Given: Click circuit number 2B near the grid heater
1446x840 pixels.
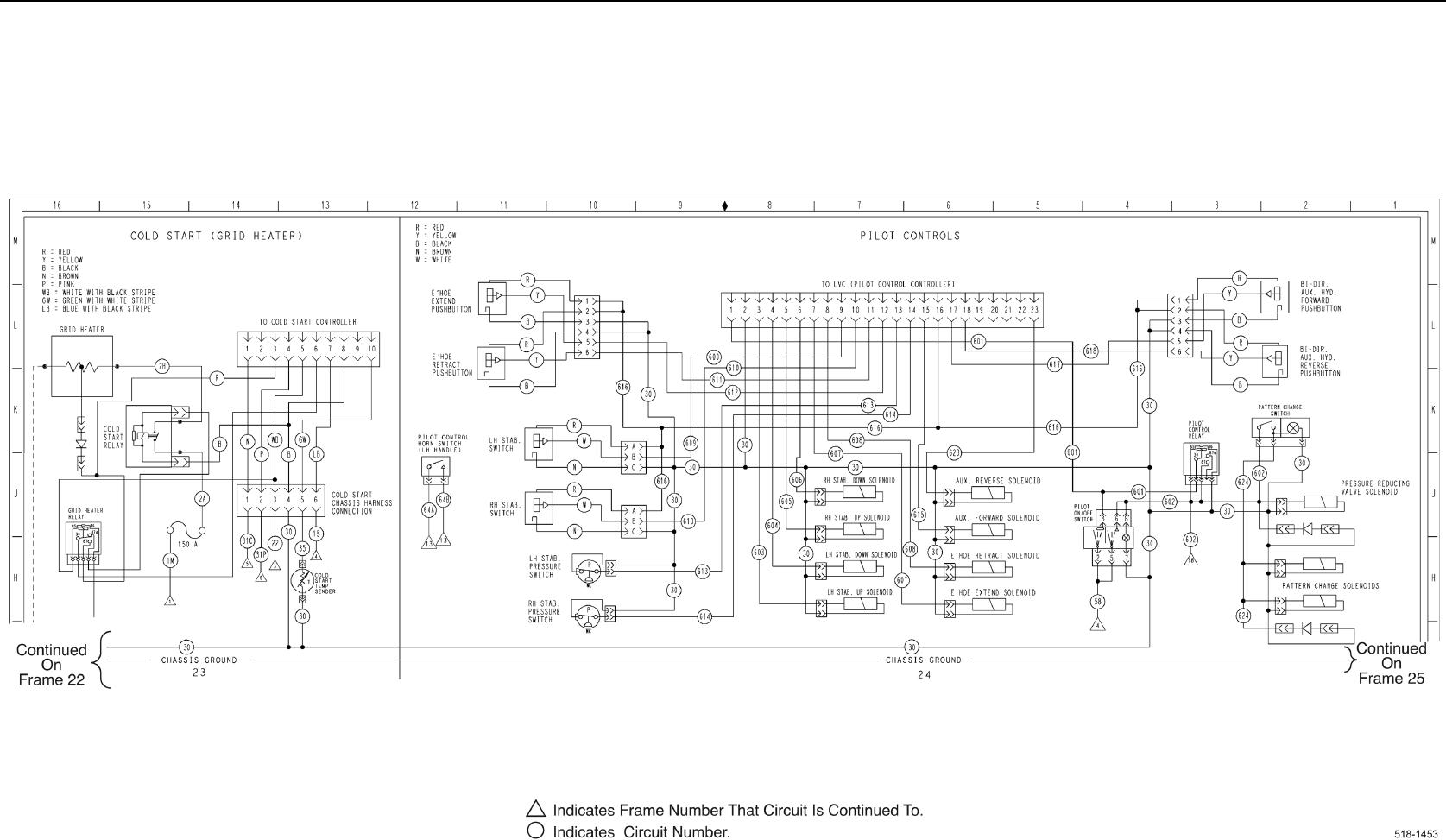Looking at the screenshot, I should (x=162, y=366).
